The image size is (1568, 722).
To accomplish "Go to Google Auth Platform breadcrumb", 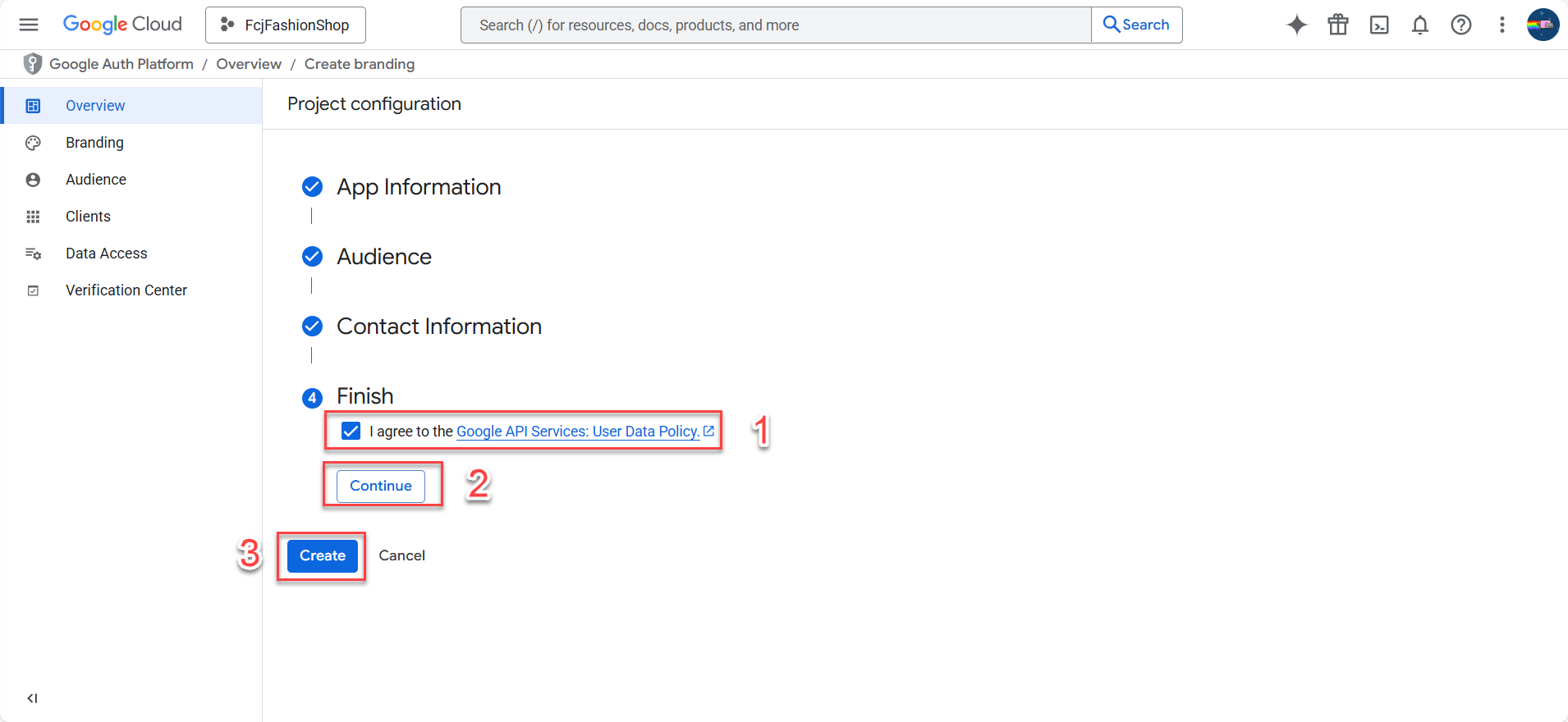I will click(x=121, y=64).
